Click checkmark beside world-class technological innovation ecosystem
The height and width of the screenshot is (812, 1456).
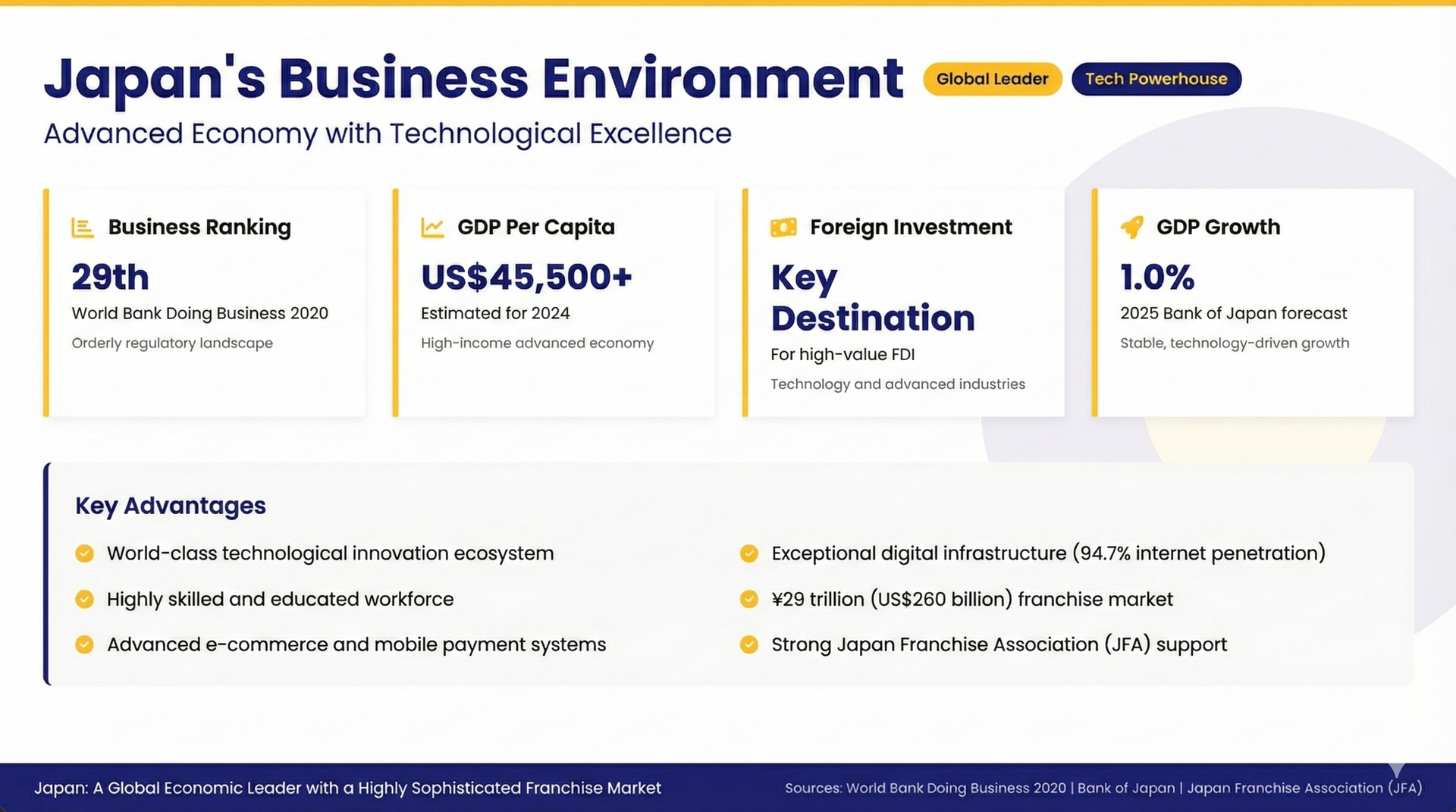pyautogui.click(x=85, y=553)
